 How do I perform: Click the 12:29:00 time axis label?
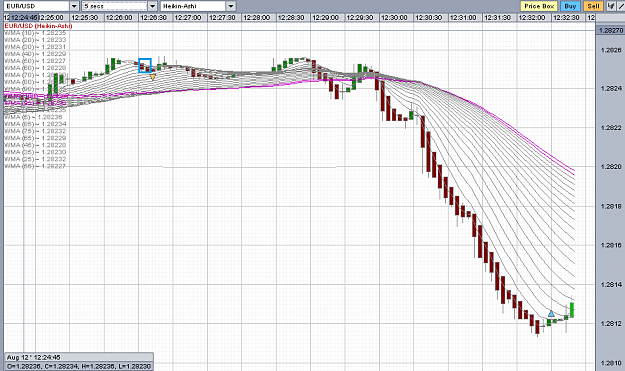click(325, 18)
